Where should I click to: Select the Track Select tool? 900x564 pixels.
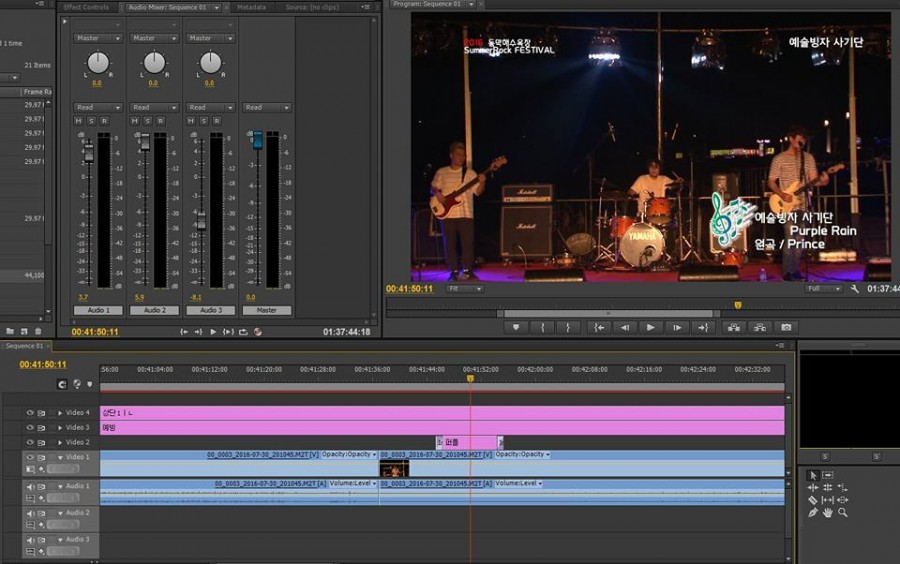pos(828,475)
